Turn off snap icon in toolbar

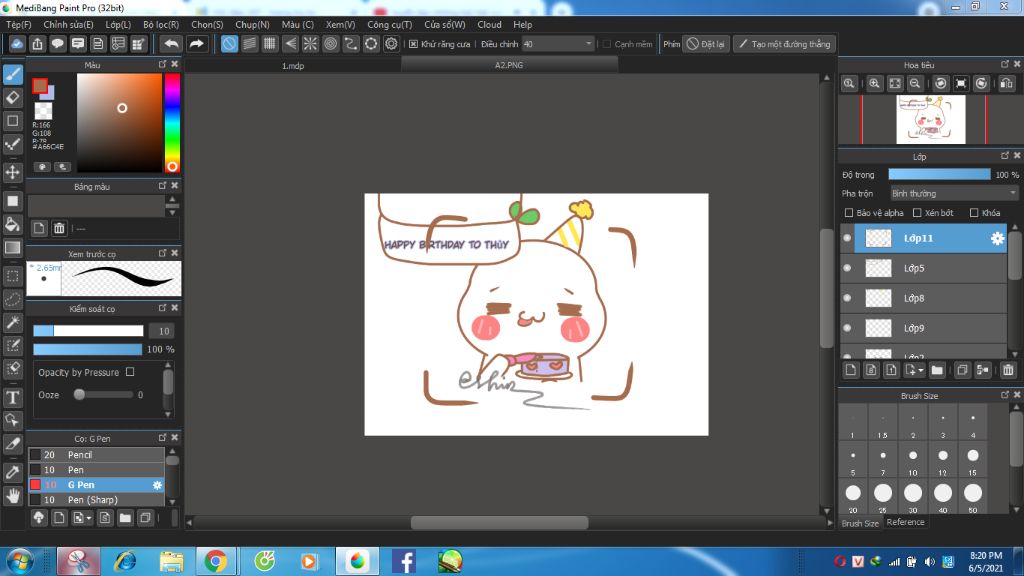tap(229, 44)
